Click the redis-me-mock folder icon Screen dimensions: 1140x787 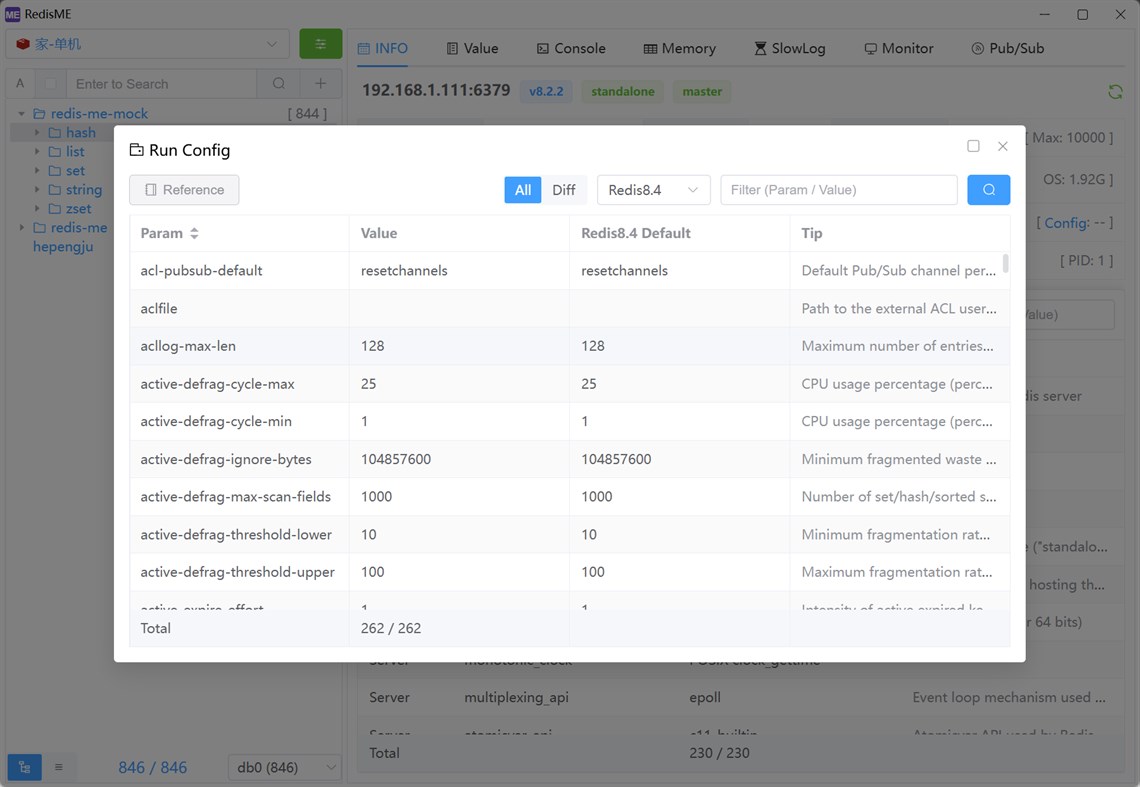tap(39, 113)
